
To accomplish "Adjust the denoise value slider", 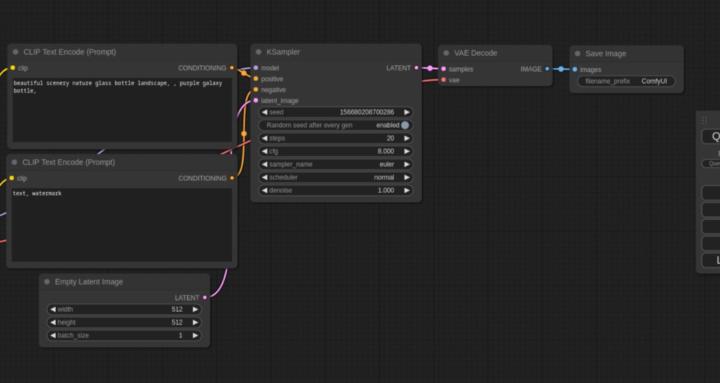I will 335,190.
